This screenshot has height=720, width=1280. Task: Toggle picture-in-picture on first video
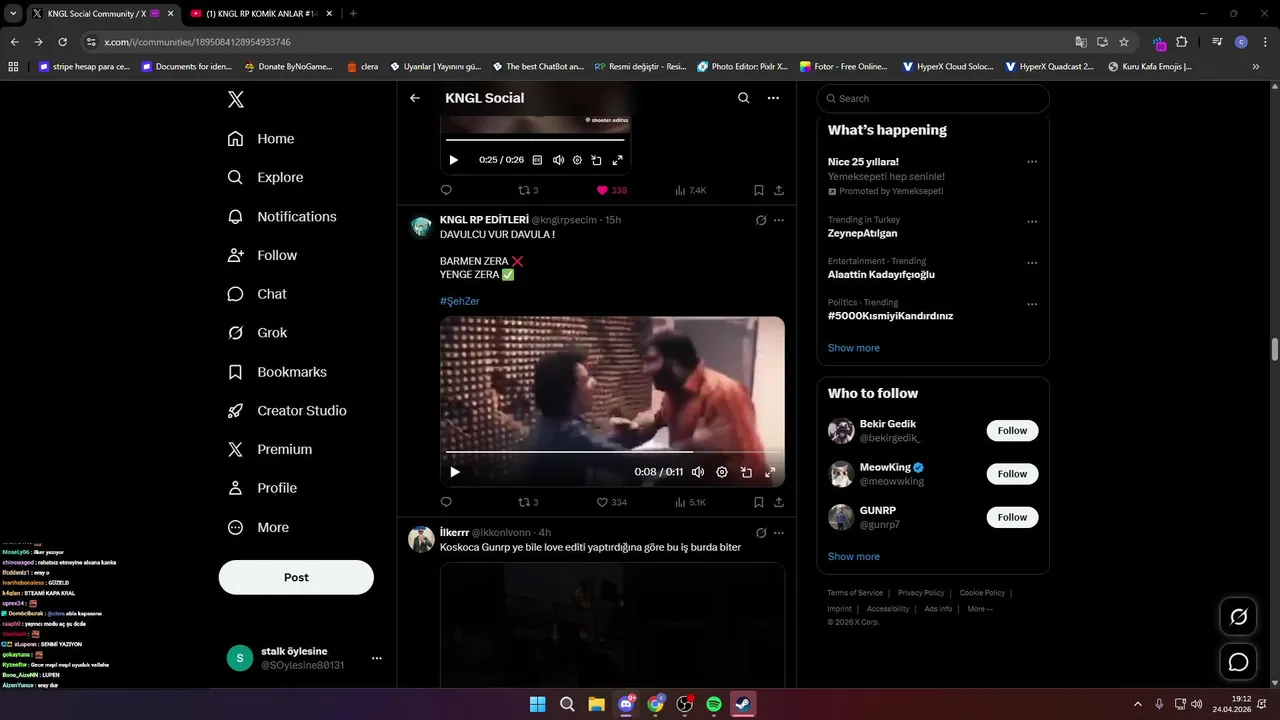[596, 160]
